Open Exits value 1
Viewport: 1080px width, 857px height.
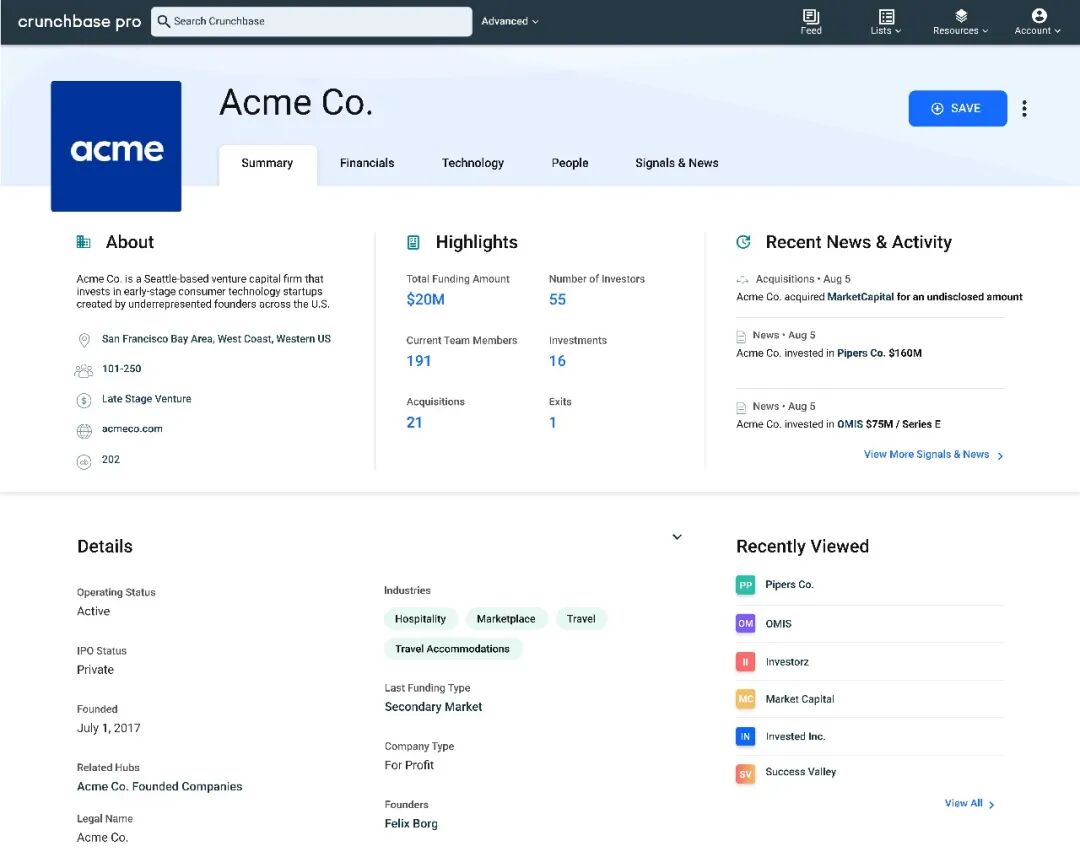coord(552,422)
